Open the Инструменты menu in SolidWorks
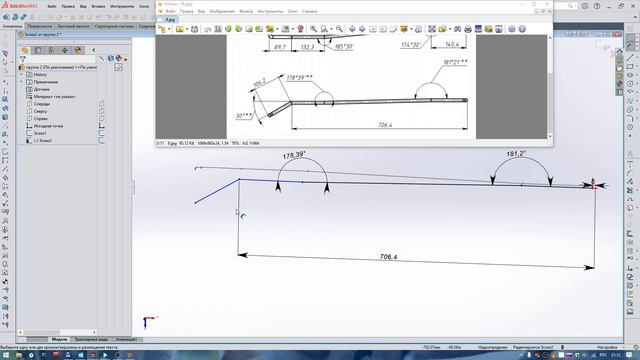The image size is (640, 360). [x=122, y=6]
